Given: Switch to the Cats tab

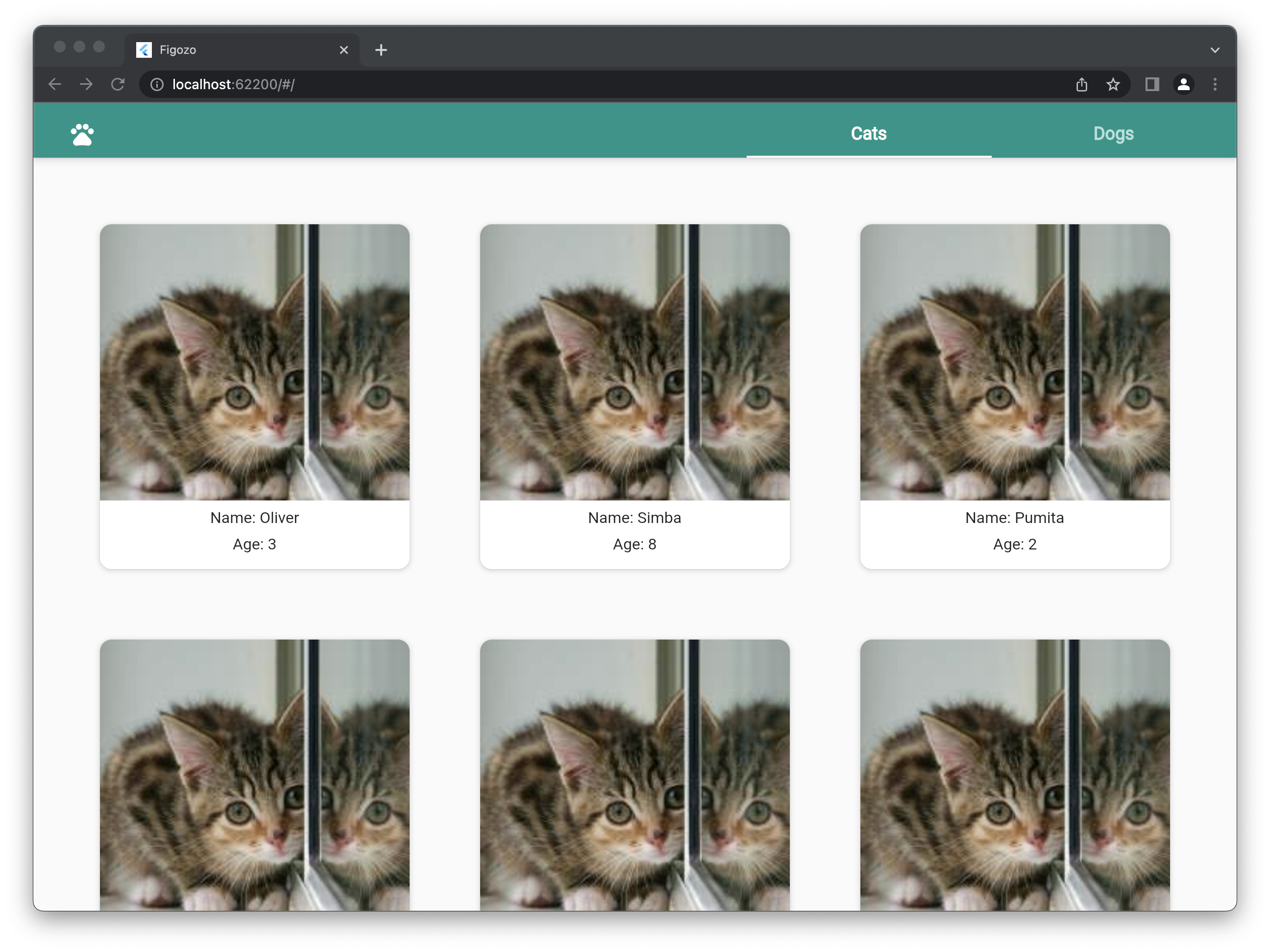Looking at the screenshot, I should pos(869,133).
